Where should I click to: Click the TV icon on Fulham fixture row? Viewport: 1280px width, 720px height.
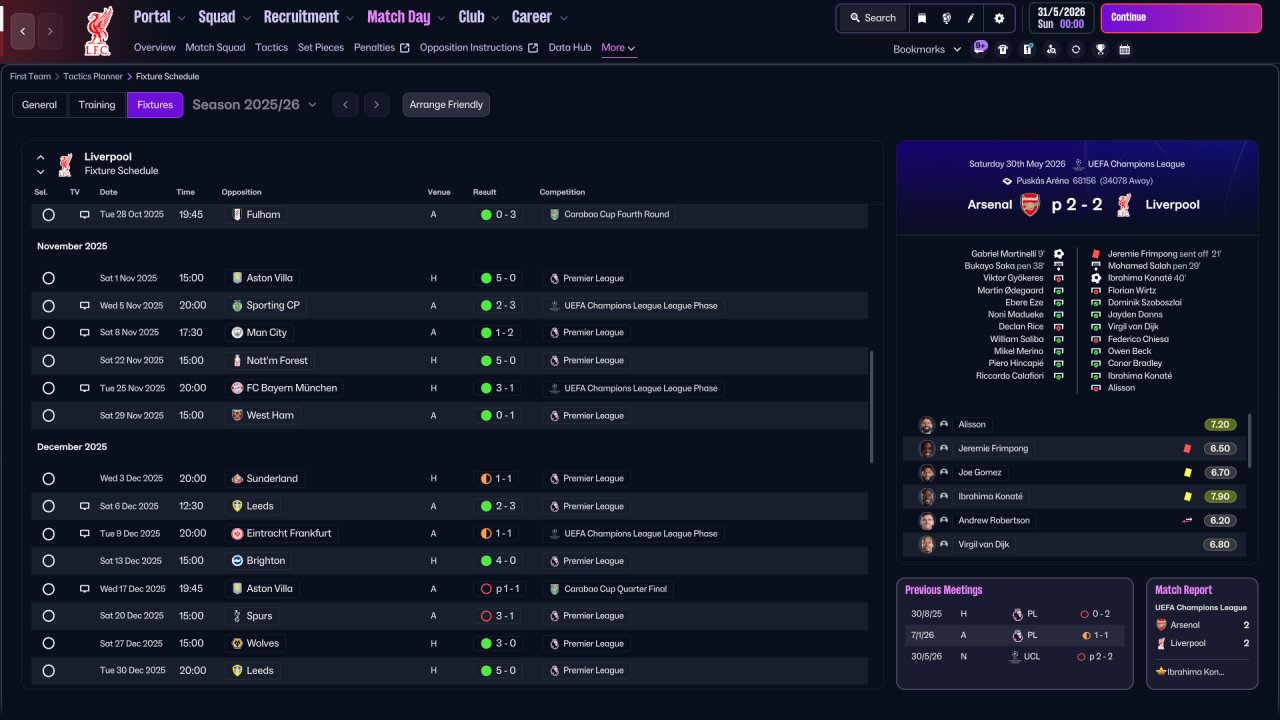85,215
